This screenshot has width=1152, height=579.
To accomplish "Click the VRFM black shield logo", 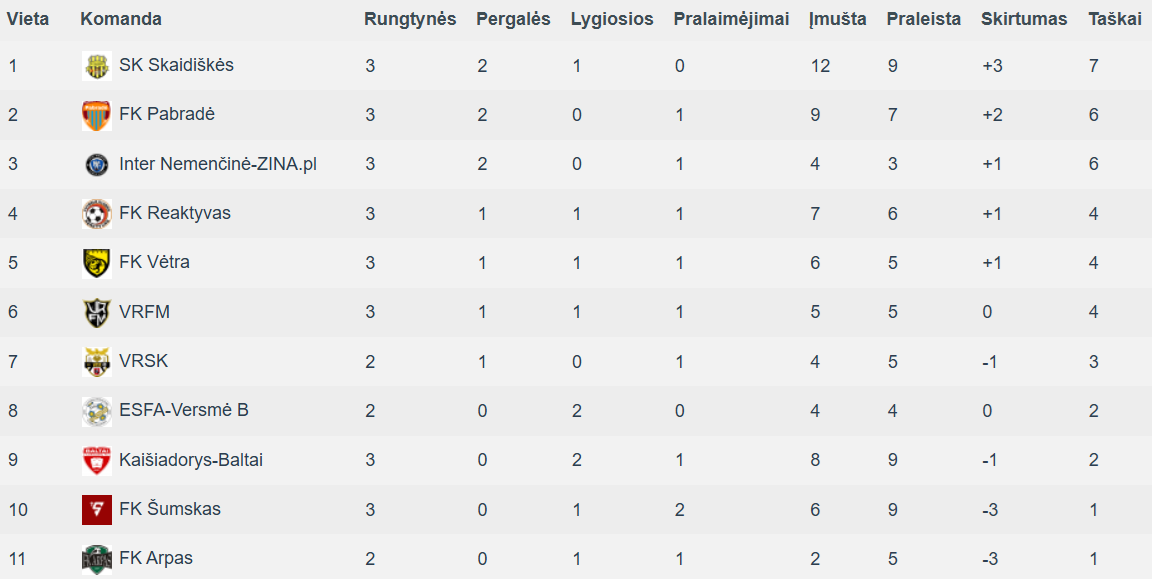I will click(97, 313).
